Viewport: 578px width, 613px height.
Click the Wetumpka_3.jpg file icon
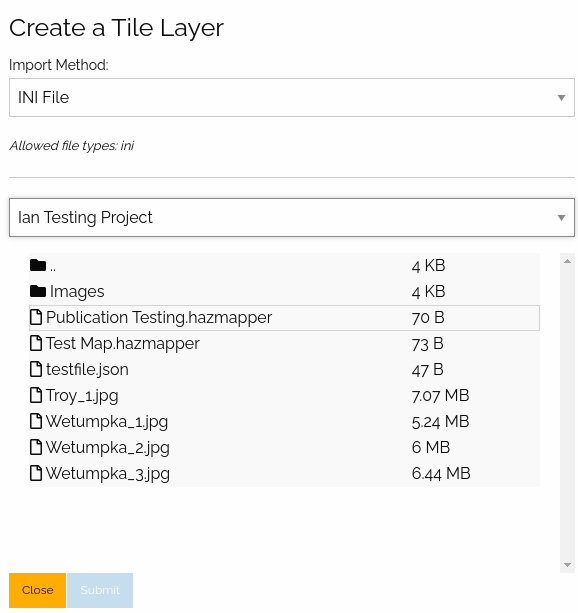point(36,473)
